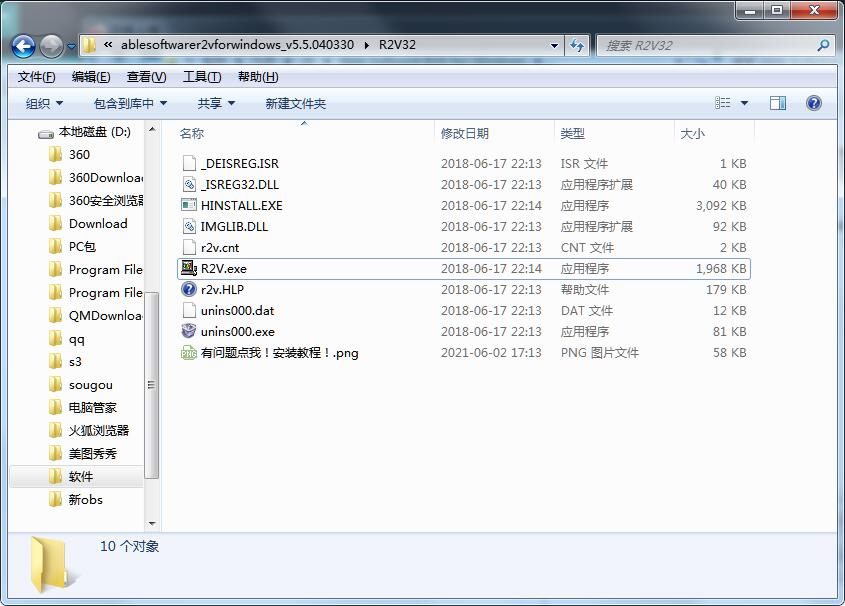Screen dimensions: 845x606
Task: Click the 帮助文件 type cell
Action: click(585, 289)
